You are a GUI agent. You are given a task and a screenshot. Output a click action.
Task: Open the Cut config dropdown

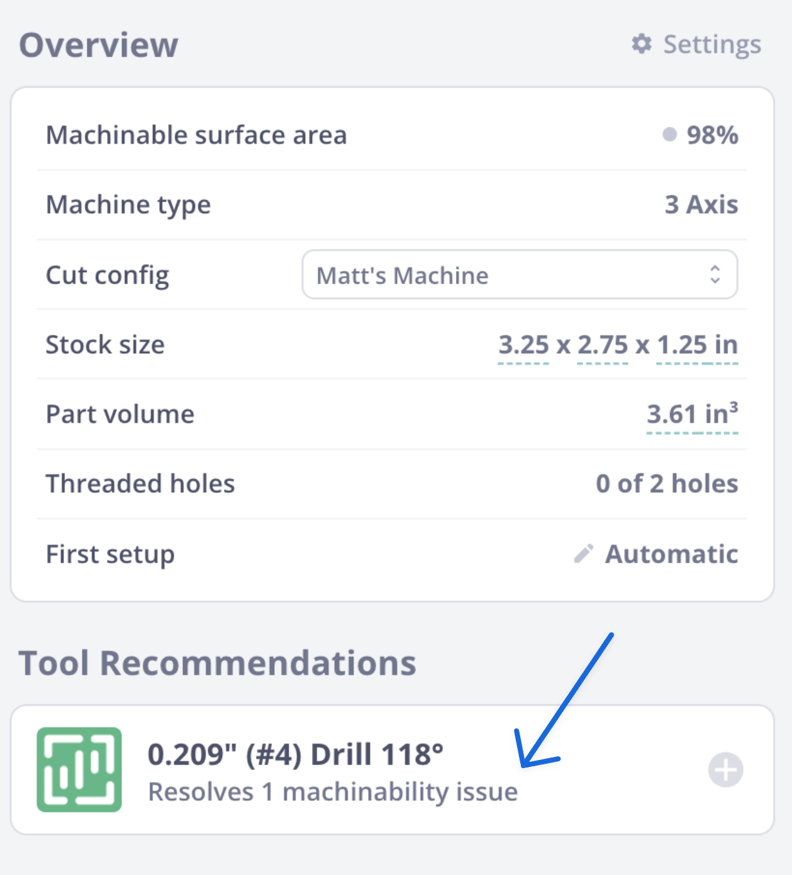click(519, 274)
